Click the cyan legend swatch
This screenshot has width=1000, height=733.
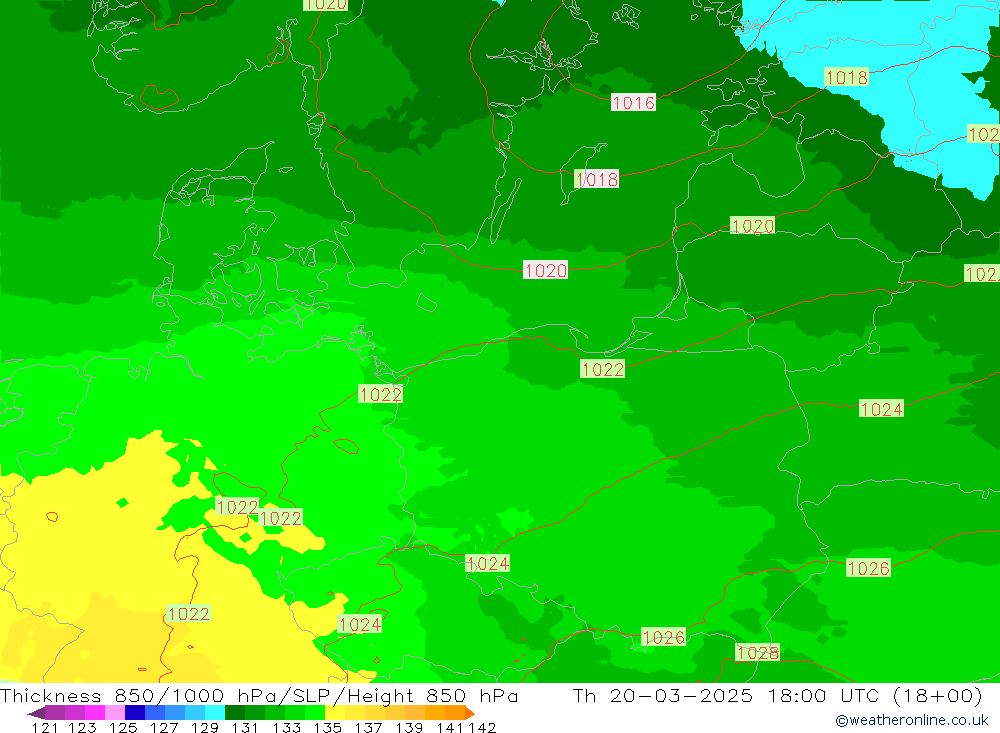tap(215, 713)
